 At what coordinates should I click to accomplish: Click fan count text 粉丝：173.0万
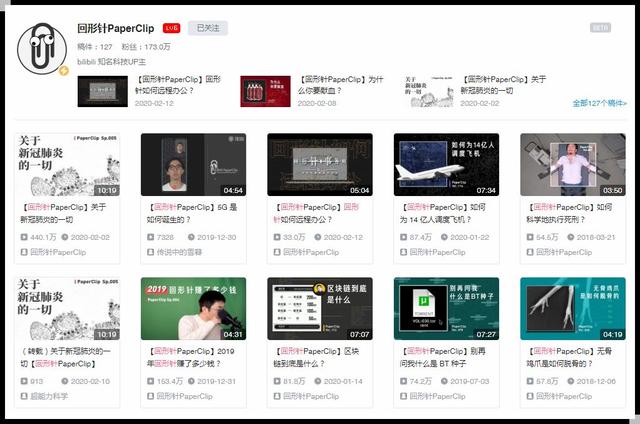point(146,47)
